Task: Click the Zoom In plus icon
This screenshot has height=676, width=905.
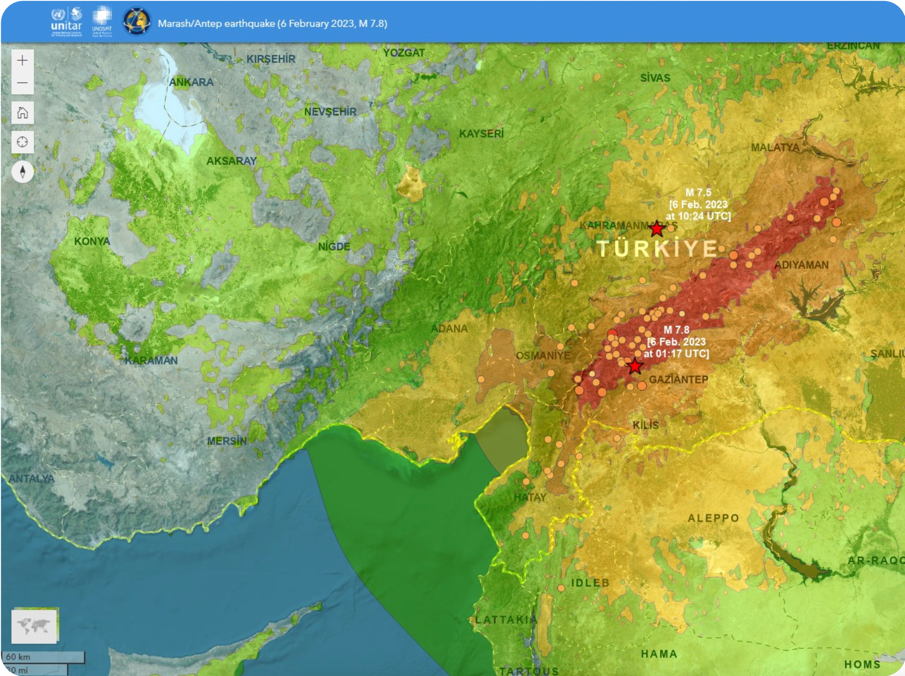Action: coord(21,60)
